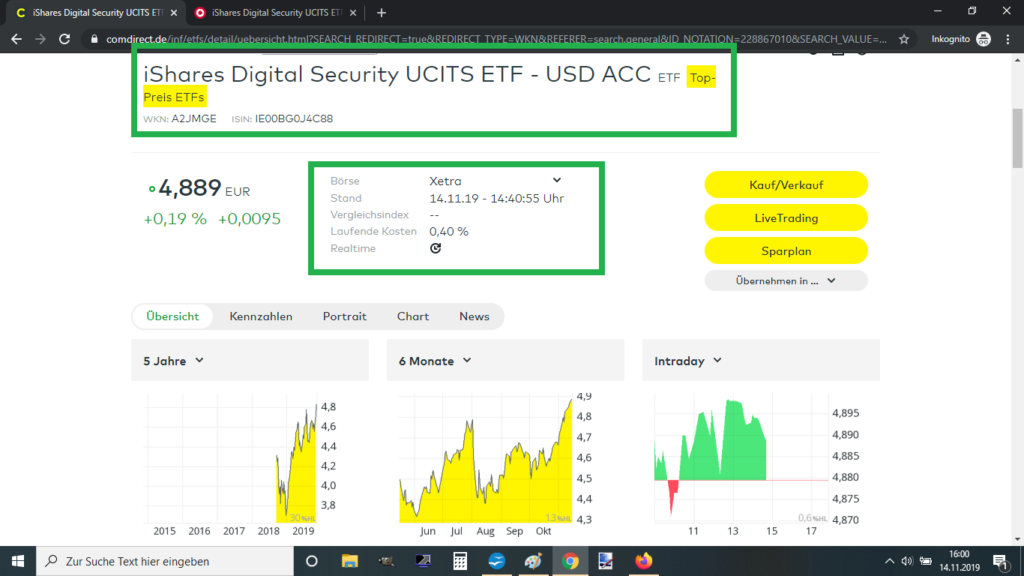Select the Übersicht tab
Image resolution: width=1024 pixels, height=576 pixels.
172,316
